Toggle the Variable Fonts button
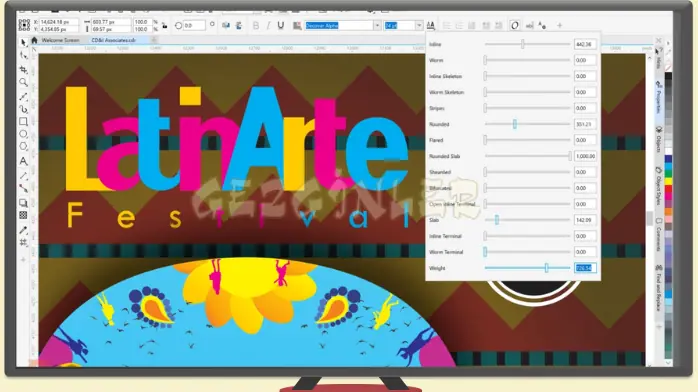 coord(515,25)
